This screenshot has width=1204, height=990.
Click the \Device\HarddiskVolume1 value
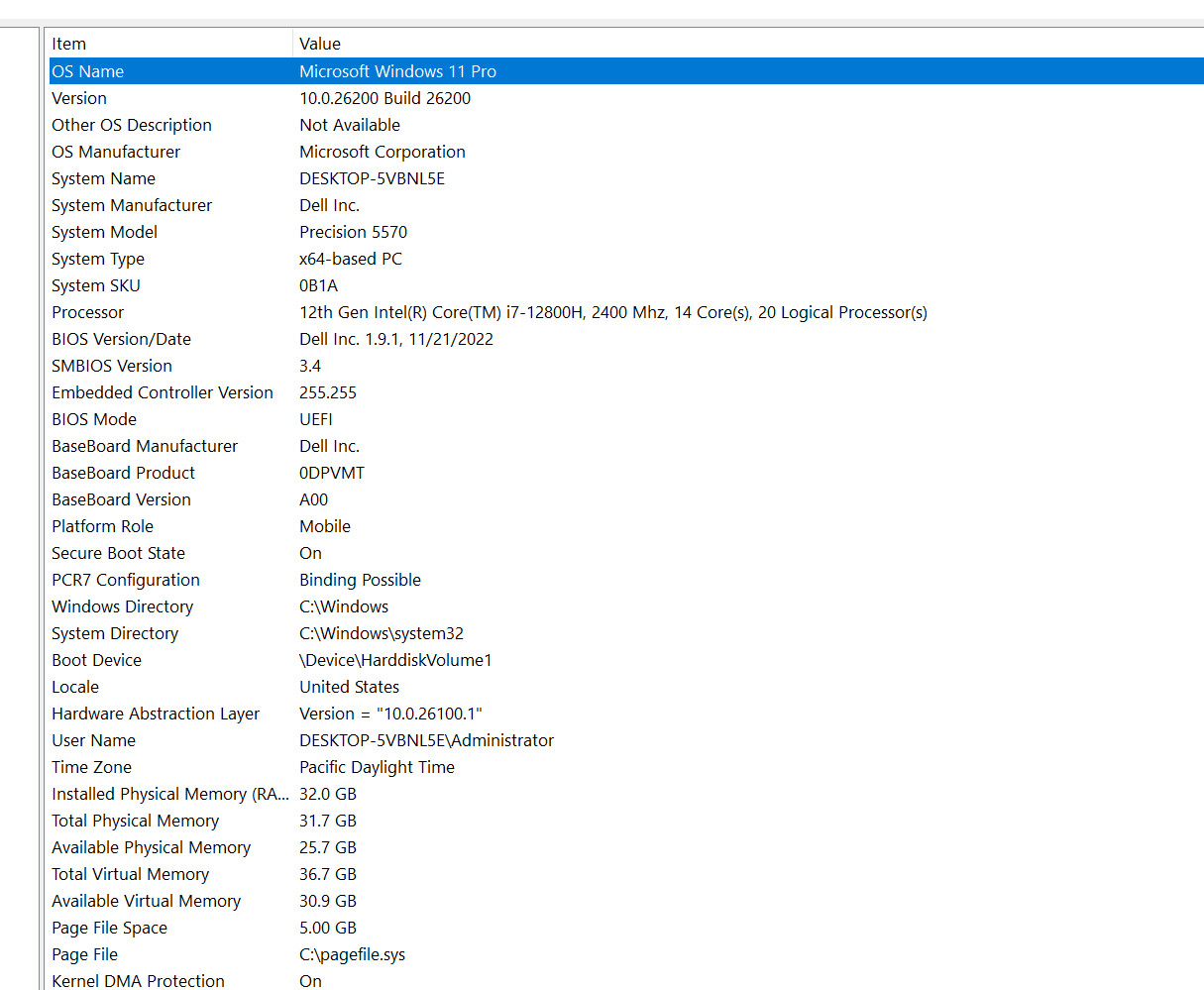coord(396,660)
